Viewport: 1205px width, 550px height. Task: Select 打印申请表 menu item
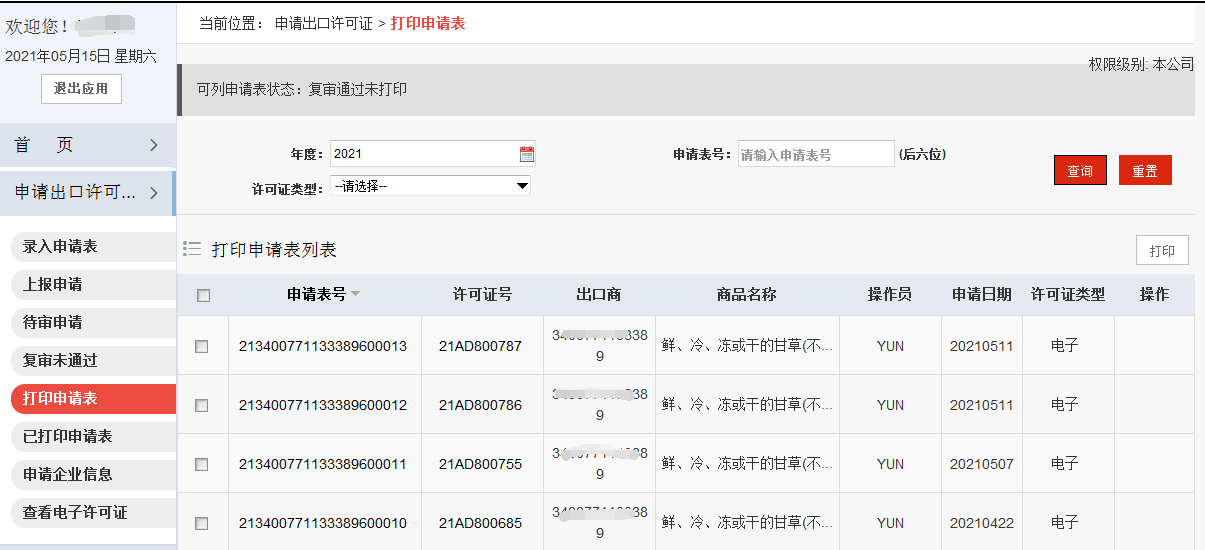point(93,398)
